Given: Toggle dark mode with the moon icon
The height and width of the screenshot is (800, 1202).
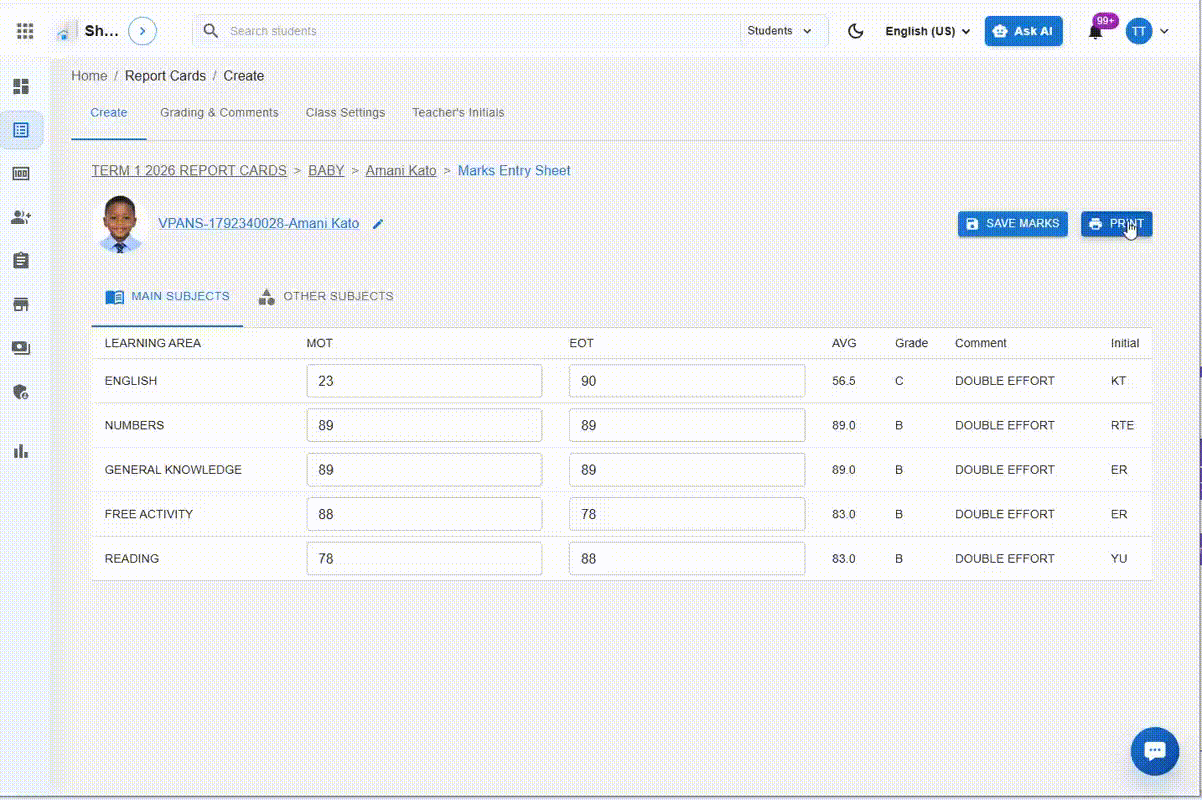Looking at the screenshot, I should click(x=855, y=31).
